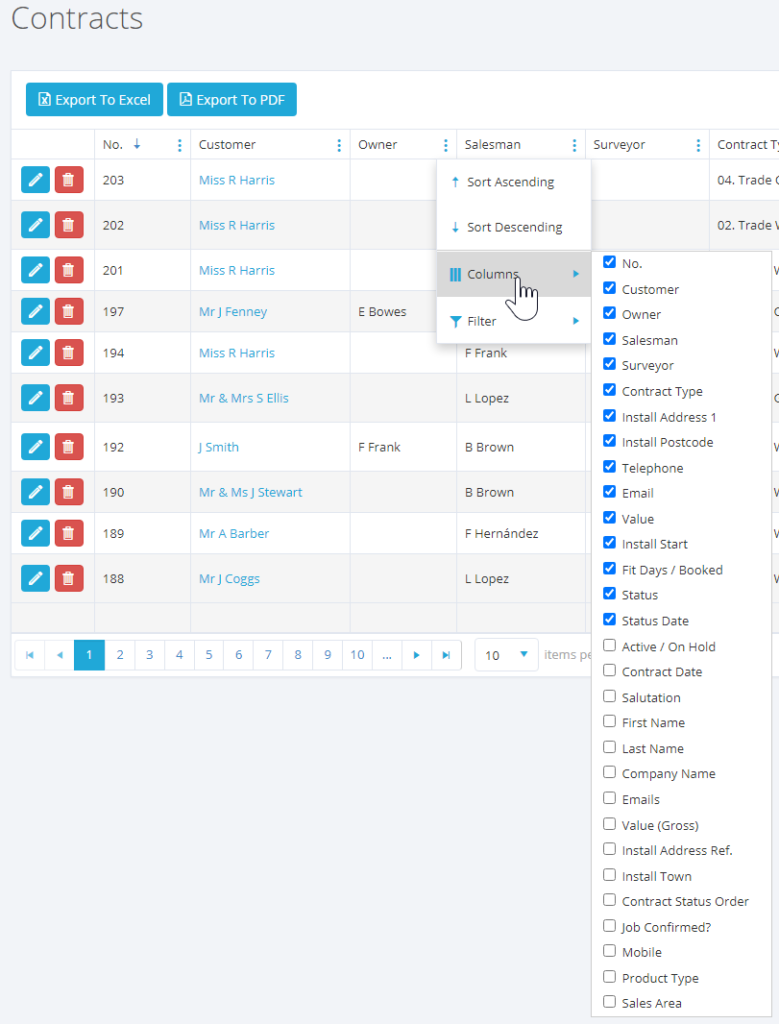
Task: Enable the Contract Date column checkbox
Action: point(609,671)
